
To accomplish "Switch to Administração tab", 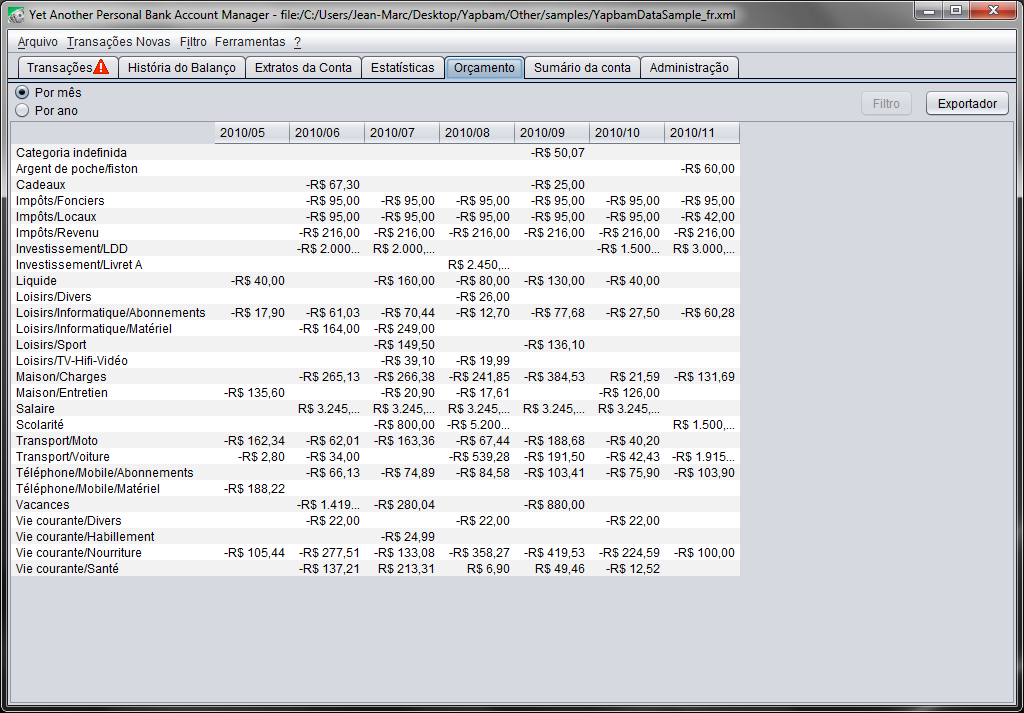I will tap(689, 67).
